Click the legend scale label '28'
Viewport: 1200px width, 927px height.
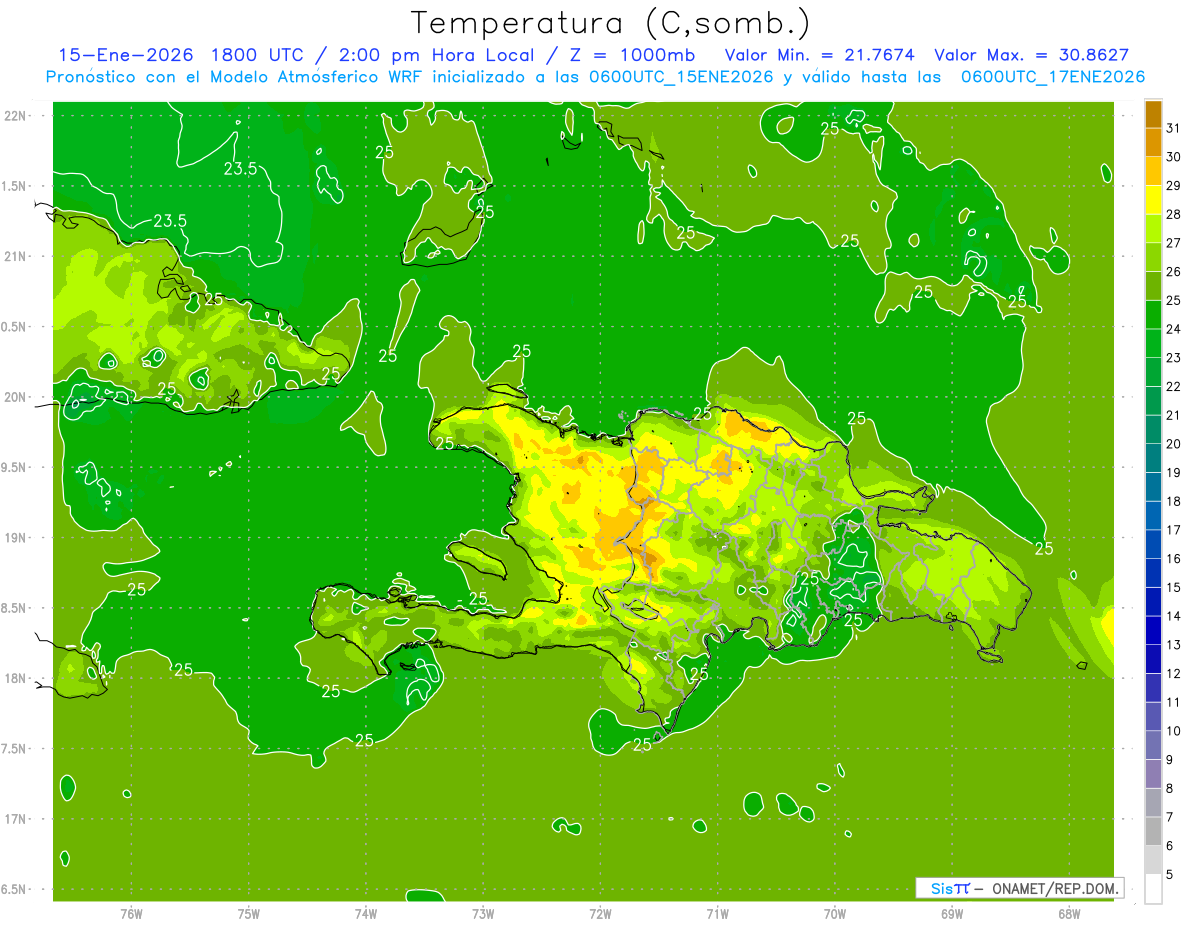coord(1175,214)
